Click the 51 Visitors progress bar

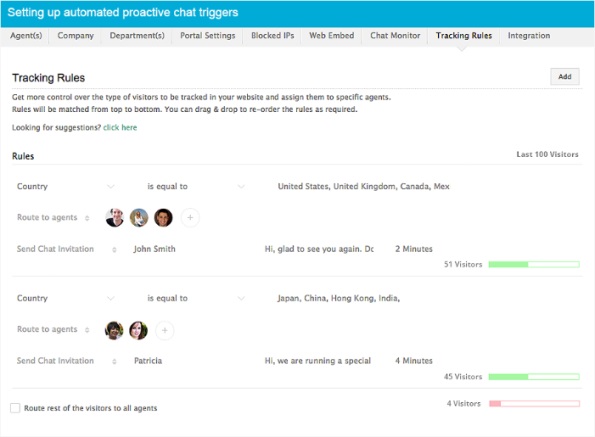(534, 264)
